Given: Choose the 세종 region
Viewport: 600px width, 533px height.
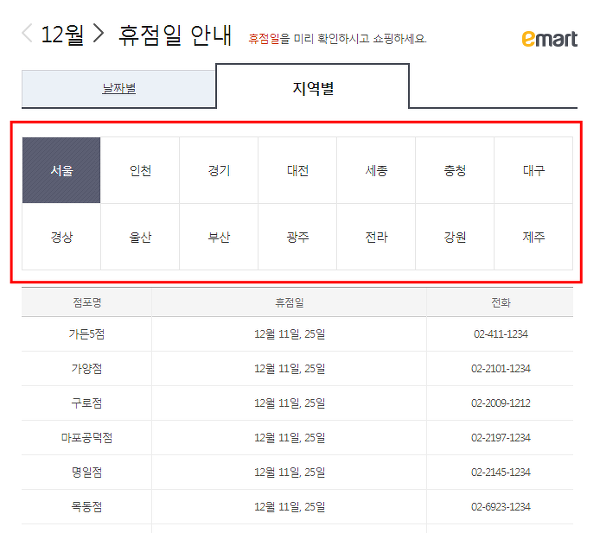Looking at the screenshot, I should coord(376,170).
